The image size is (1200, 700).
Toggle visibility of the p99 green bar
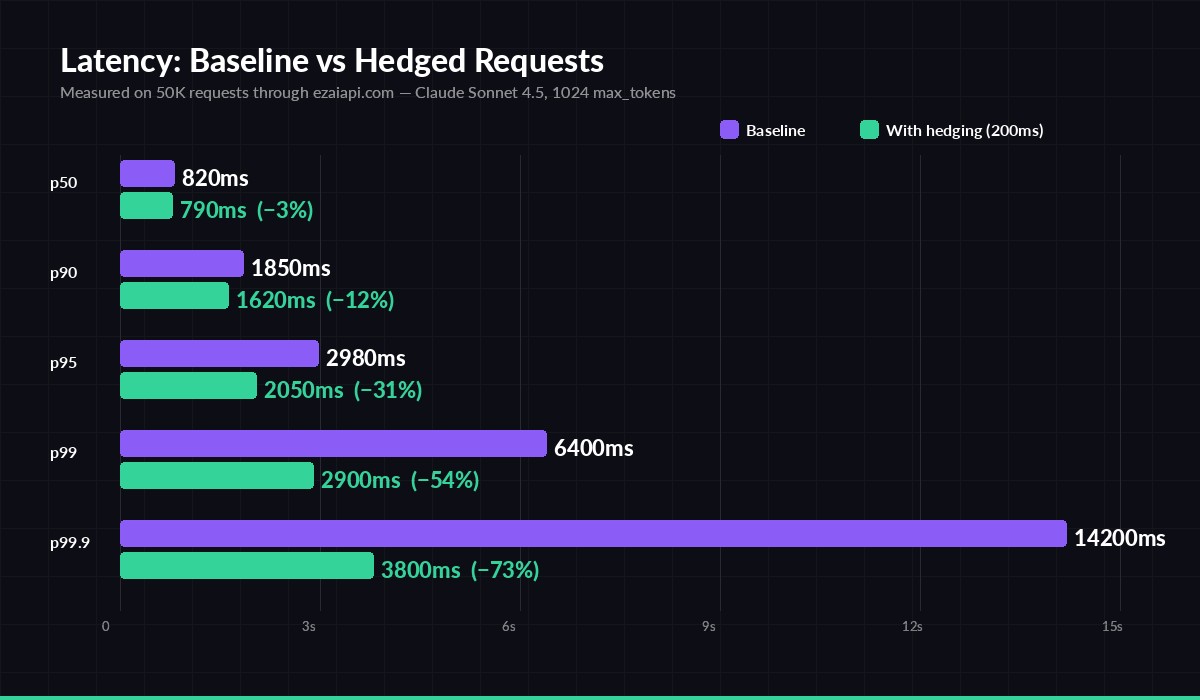point(218,475)
